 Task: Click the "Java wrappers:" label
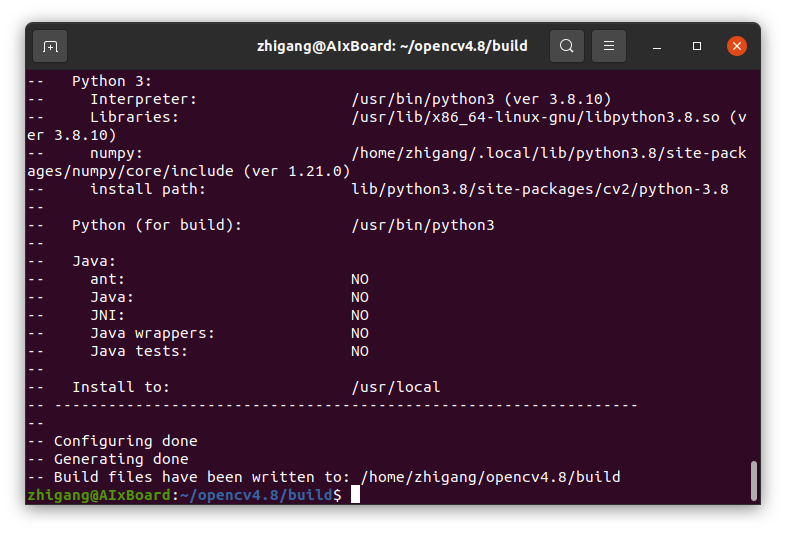click(x=152, y=333)
